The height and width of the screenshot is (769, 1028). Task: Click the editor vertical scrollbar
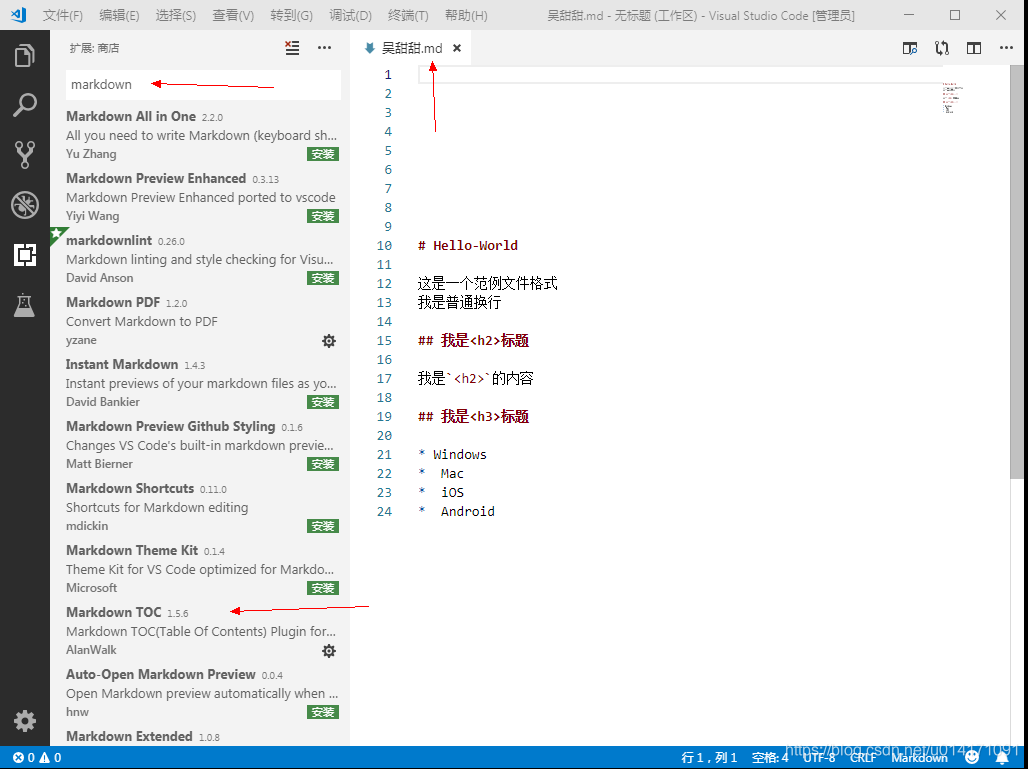1017,271
